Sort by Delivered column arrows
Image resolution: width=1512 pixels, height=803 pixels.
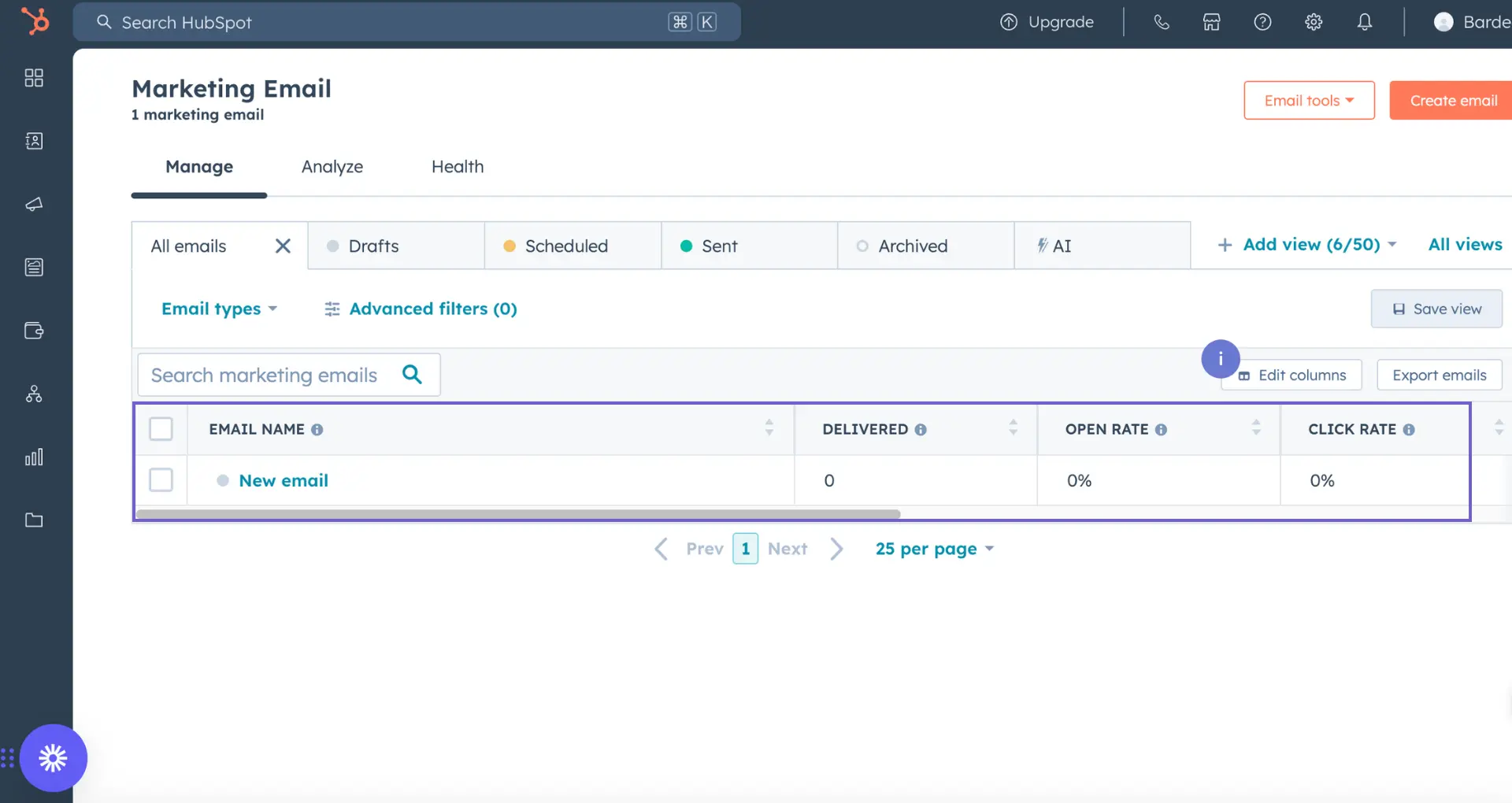[1014, 427]
